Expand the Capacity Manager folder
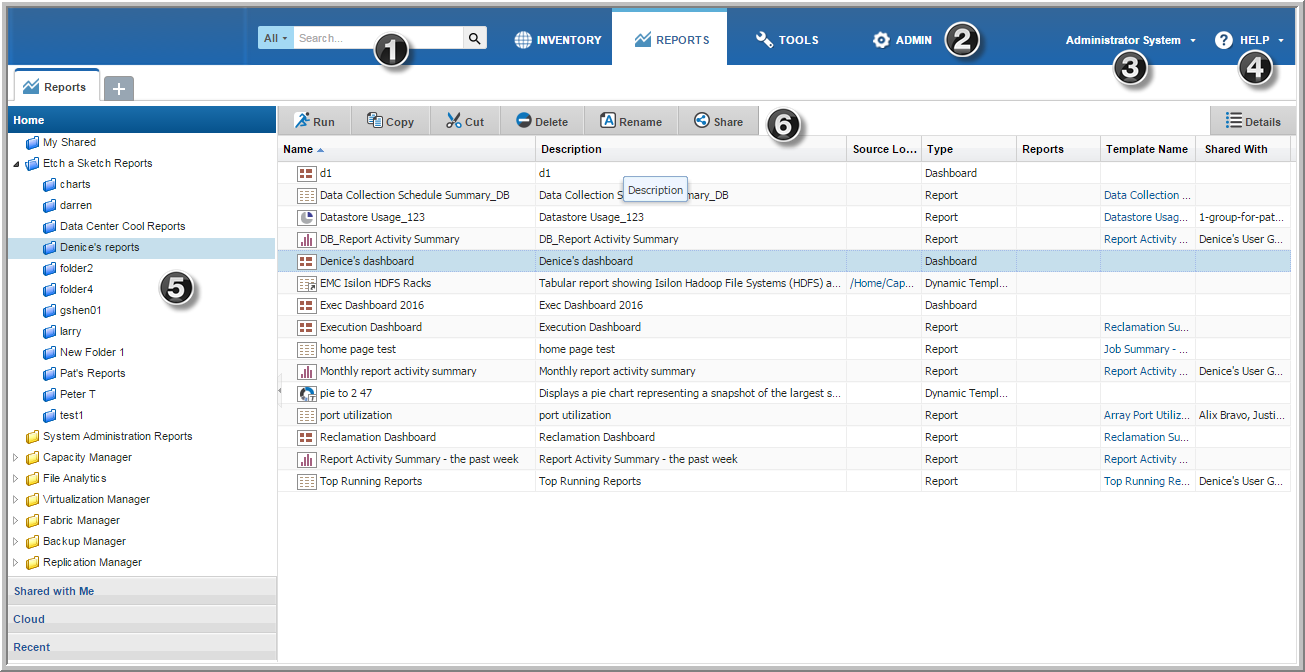Screen dimensions: 1305x672 [15, 458]
